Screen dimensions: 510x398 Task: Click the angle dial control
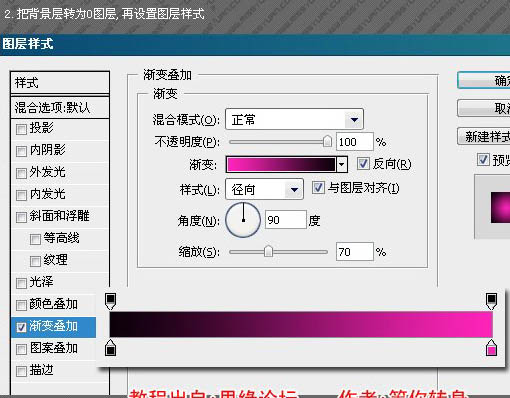tap(243, 220)
